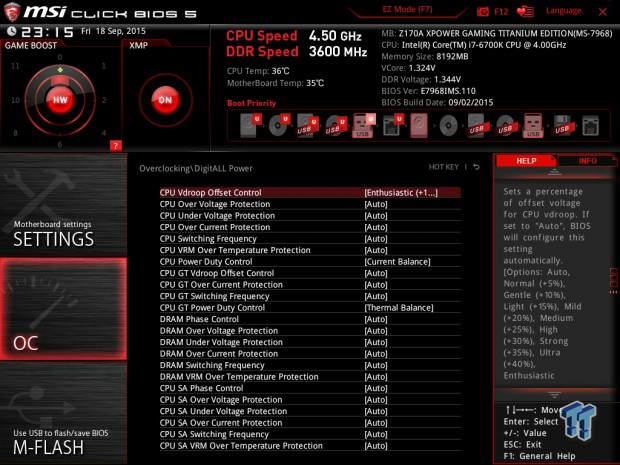
Task: Close the BIOS with the X icon
Action: [x=603, y=12]
